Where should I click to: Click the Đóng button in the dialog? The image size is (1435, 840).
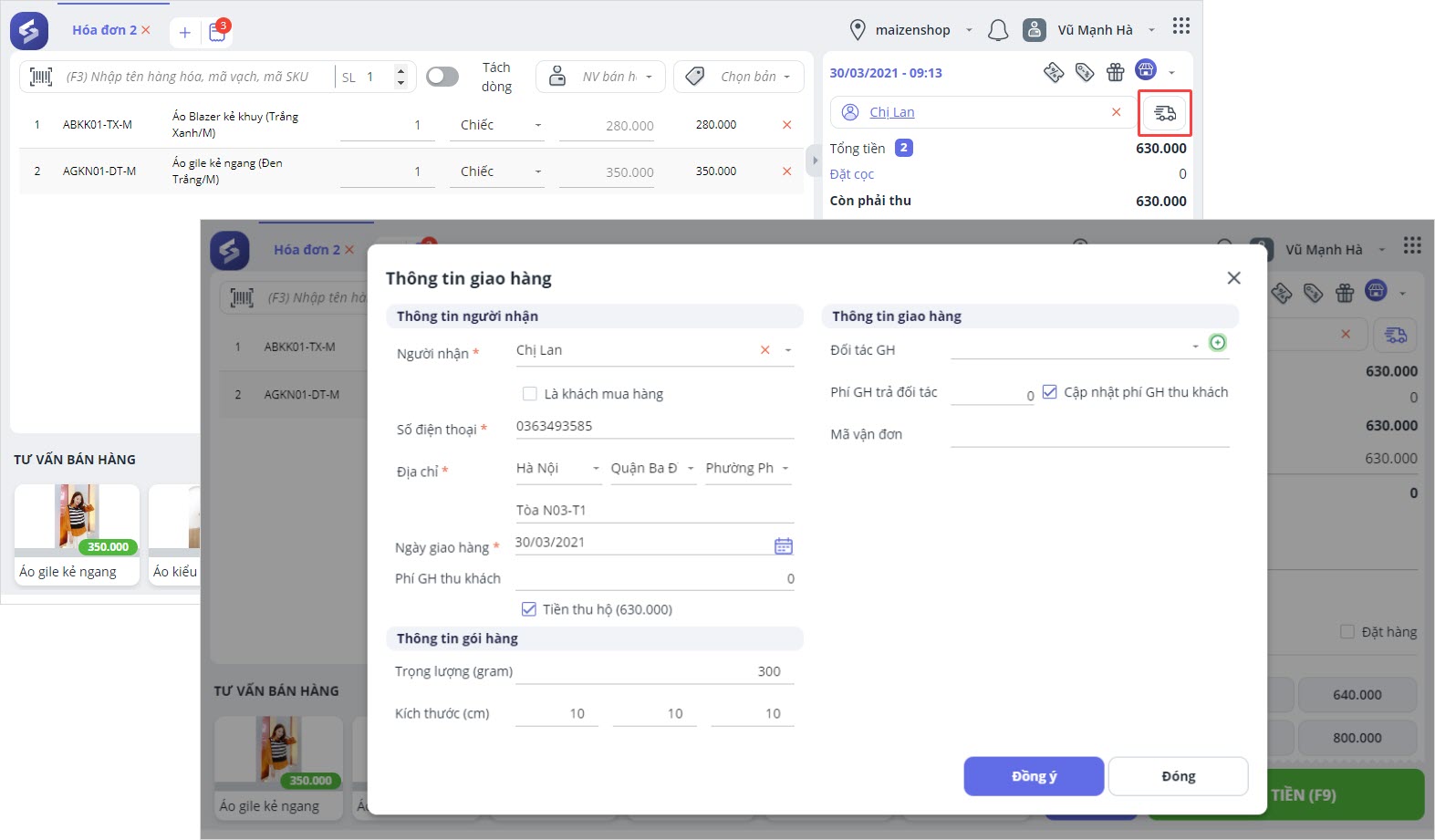[x=1178, y=776]
